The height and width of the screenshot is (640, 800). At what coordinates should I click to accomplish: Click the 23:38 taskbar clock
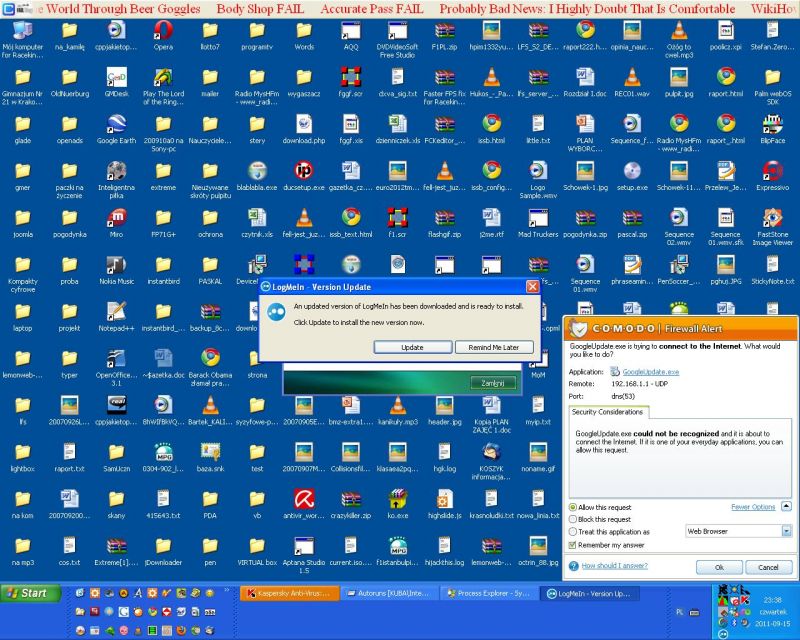[772, 600]
